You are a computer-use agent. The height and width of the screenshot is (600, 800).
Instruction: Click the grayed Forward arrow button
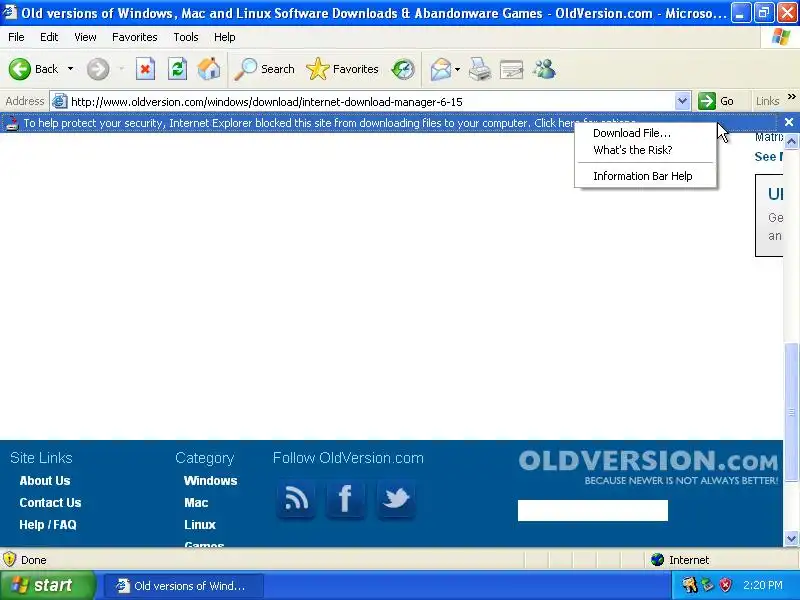pos(97,69)
